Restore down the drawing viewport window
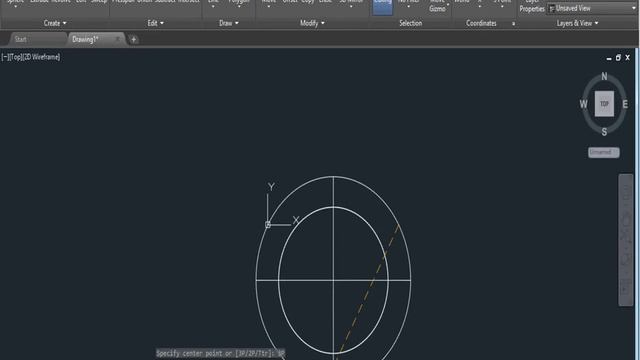Viewport: 640px width, 360px height. pos(618,58)
